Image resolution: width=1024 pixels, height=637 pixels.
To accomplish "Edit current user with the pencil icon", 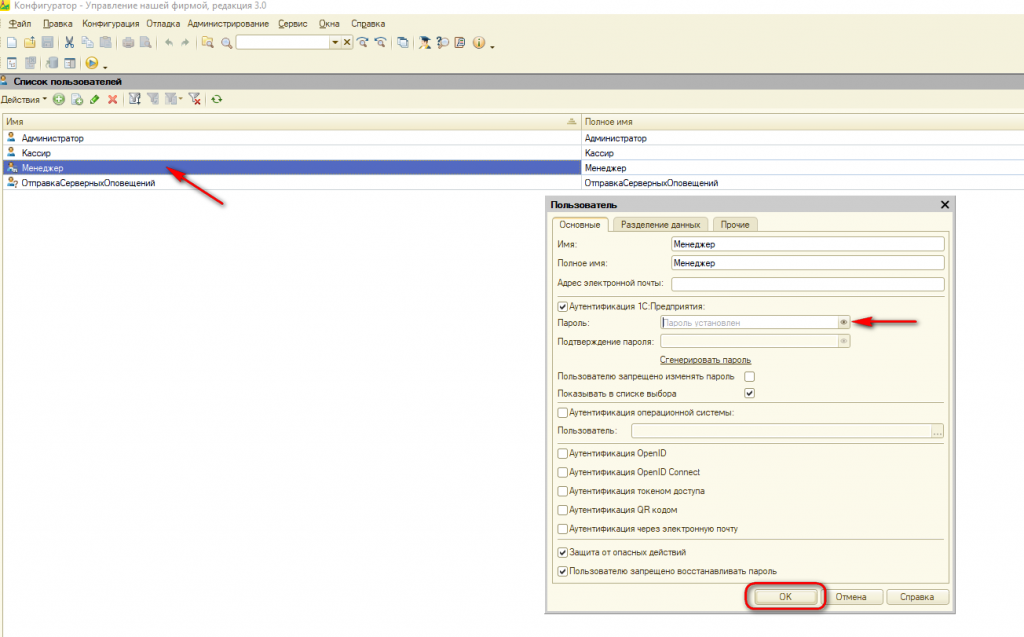I will [x=95, y=99].
